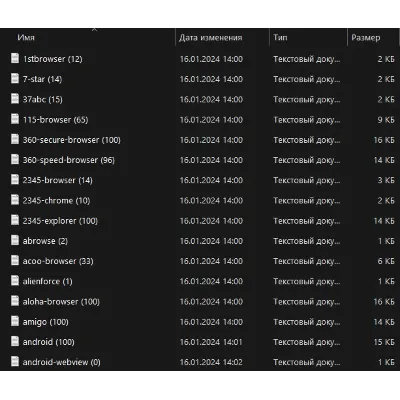The width and height of the screenshot is (400, 400).
Task: Click the file icon of 1stbrowser (12)
Action: click(x=15, y=58)
